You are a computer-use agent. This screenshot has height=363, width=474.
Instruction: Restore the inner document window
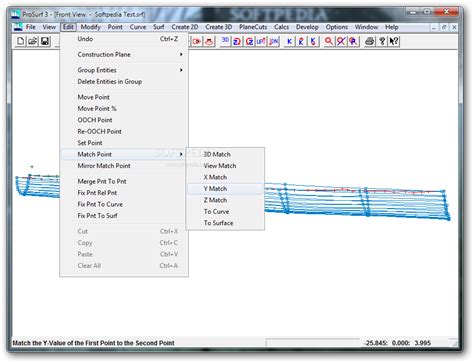point(444,27)
